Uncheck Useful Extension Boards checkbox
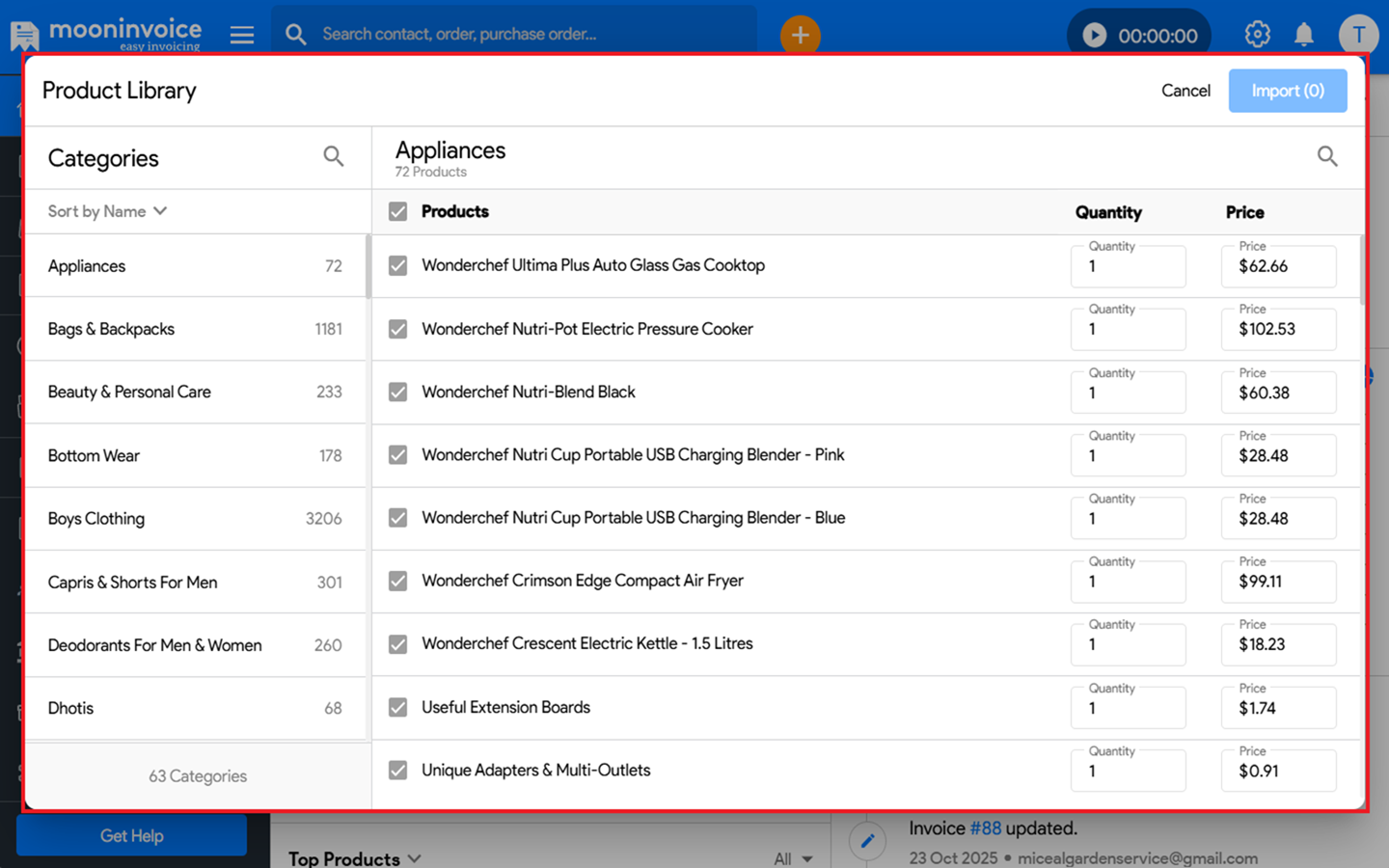The width and height of the screenshot is (1389, 868). tap(397, 707)
